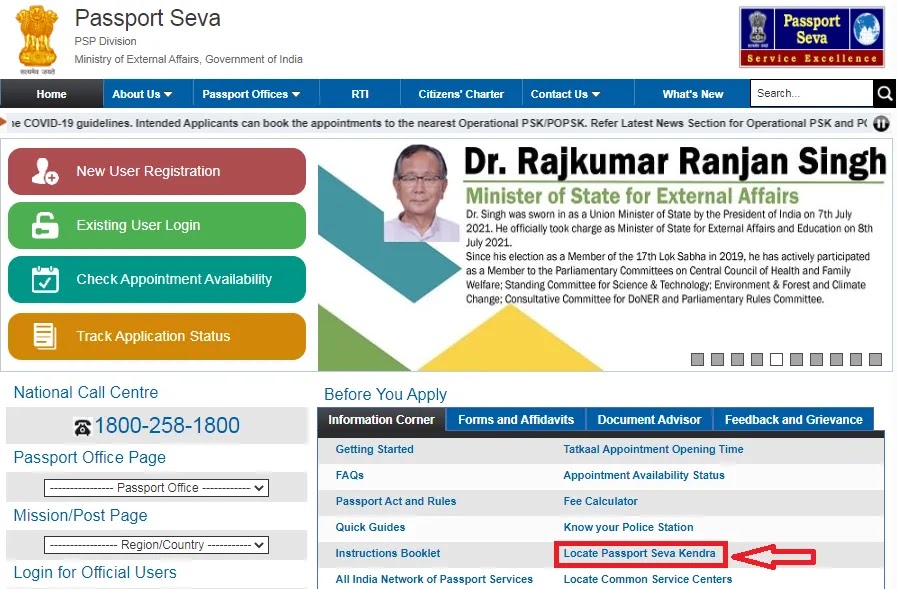
Task: Expand the Contact Us menu
Action: [x=565, y=94]
